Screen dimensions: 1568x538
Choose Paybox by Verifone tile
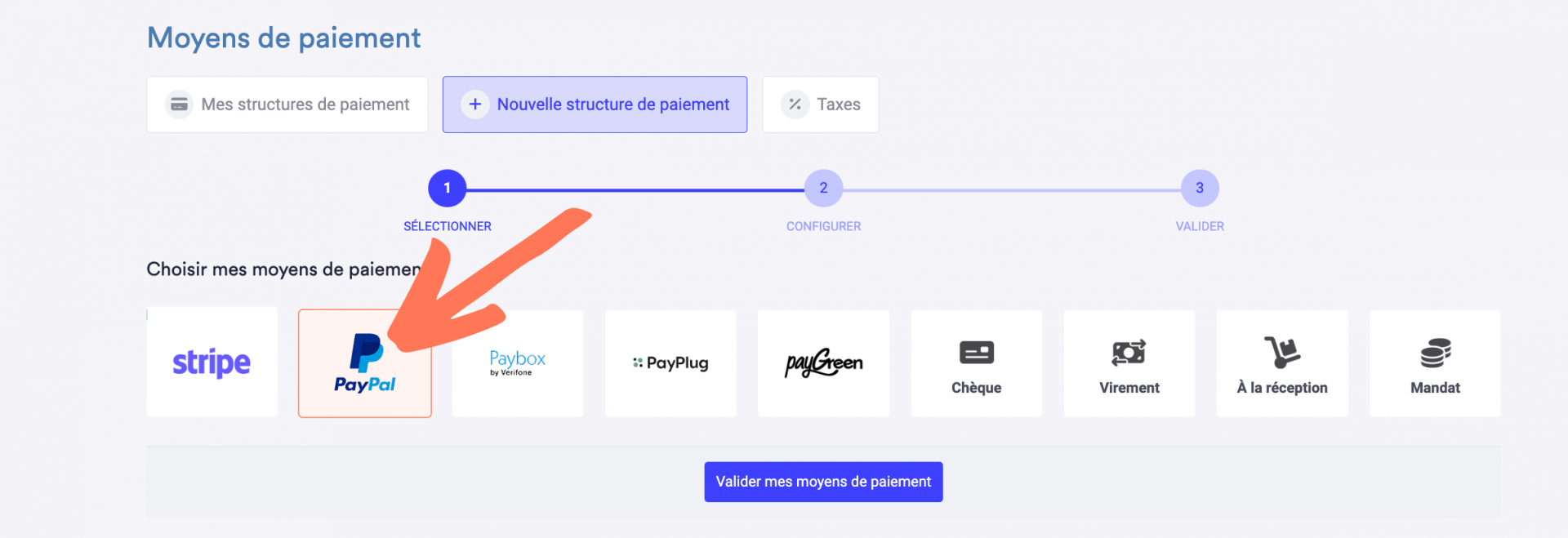518,363
